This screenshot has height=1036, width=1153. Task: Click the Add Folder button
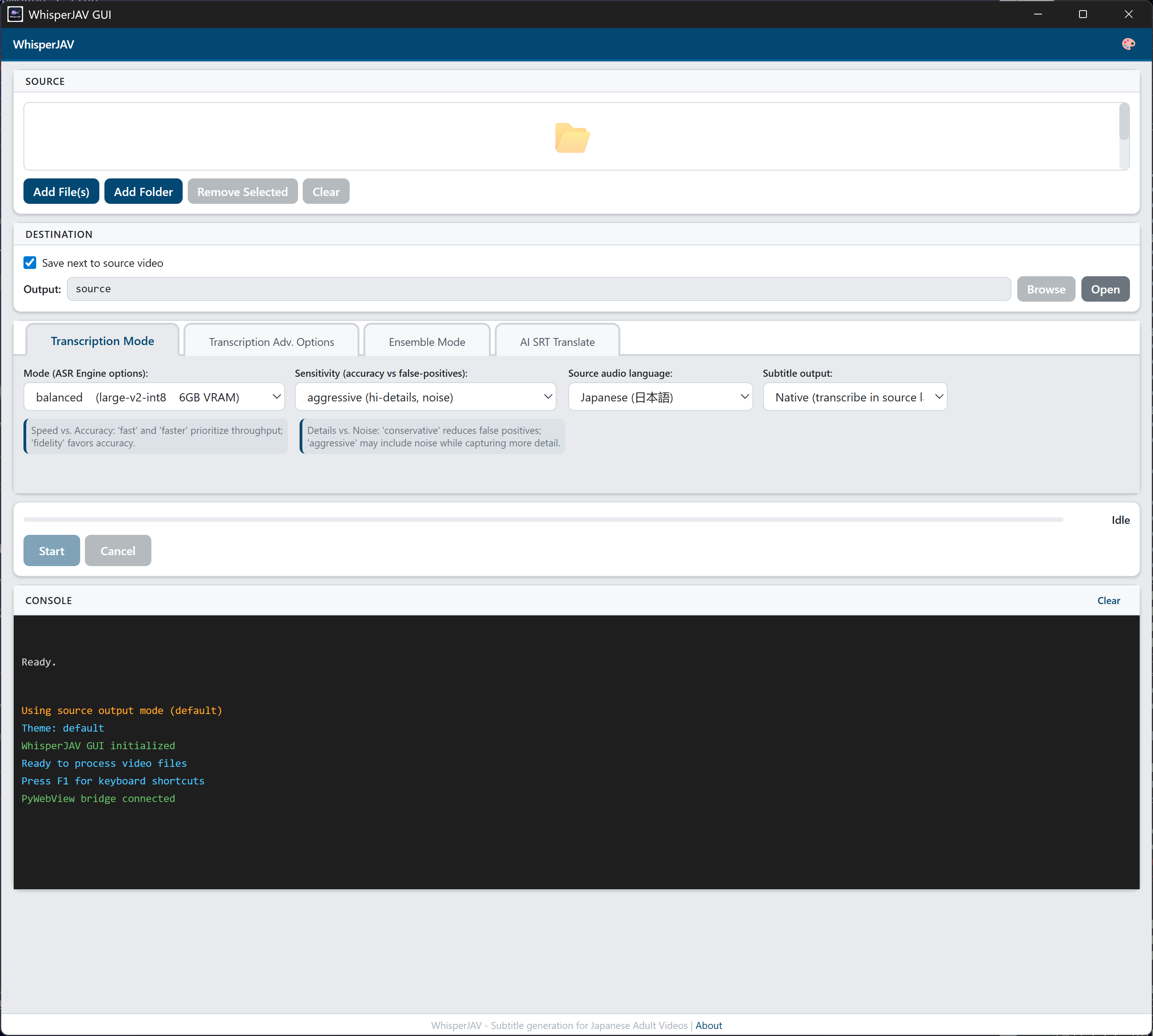point(143,191)
